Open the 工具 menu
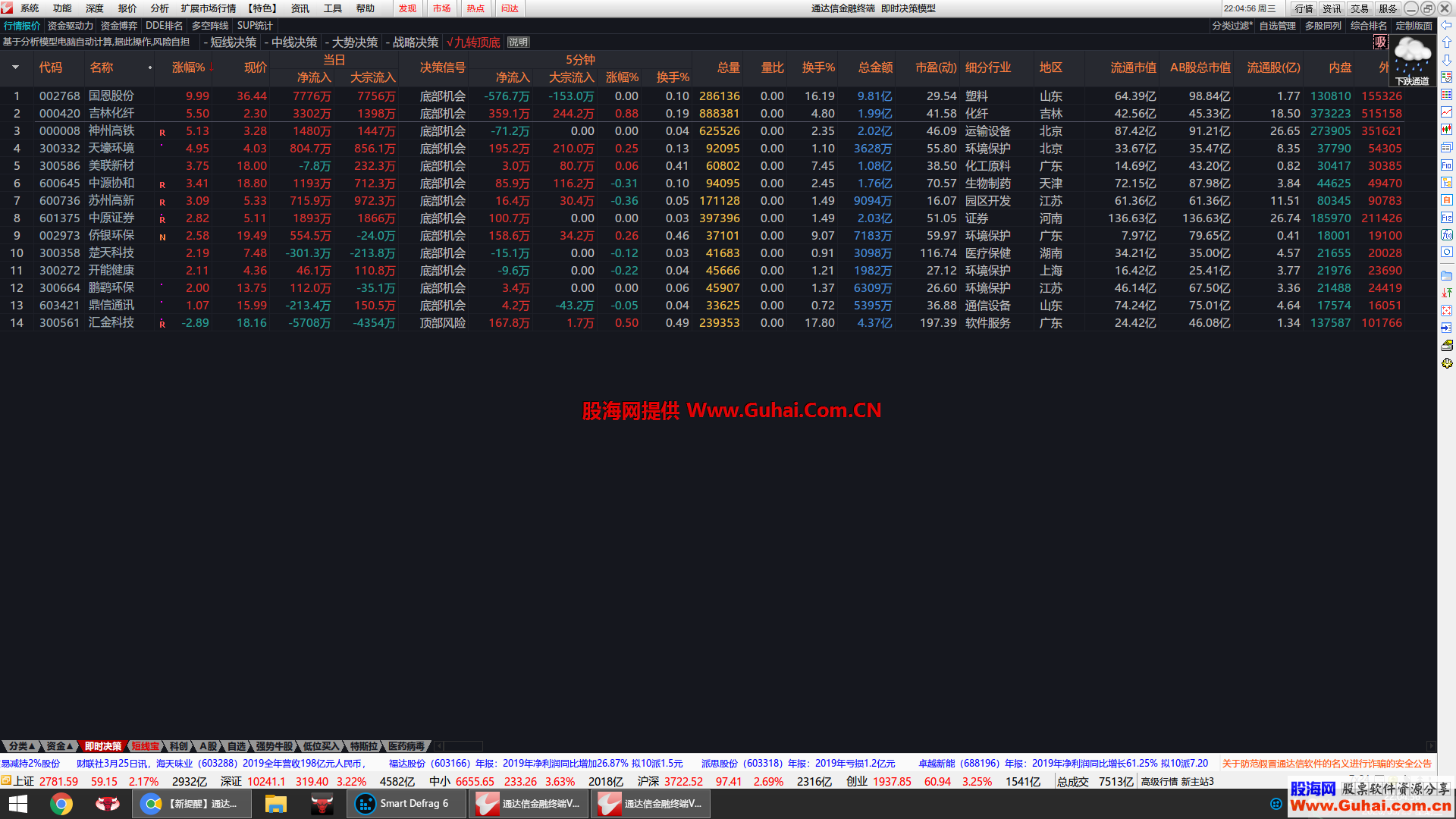 pos(333,8)
